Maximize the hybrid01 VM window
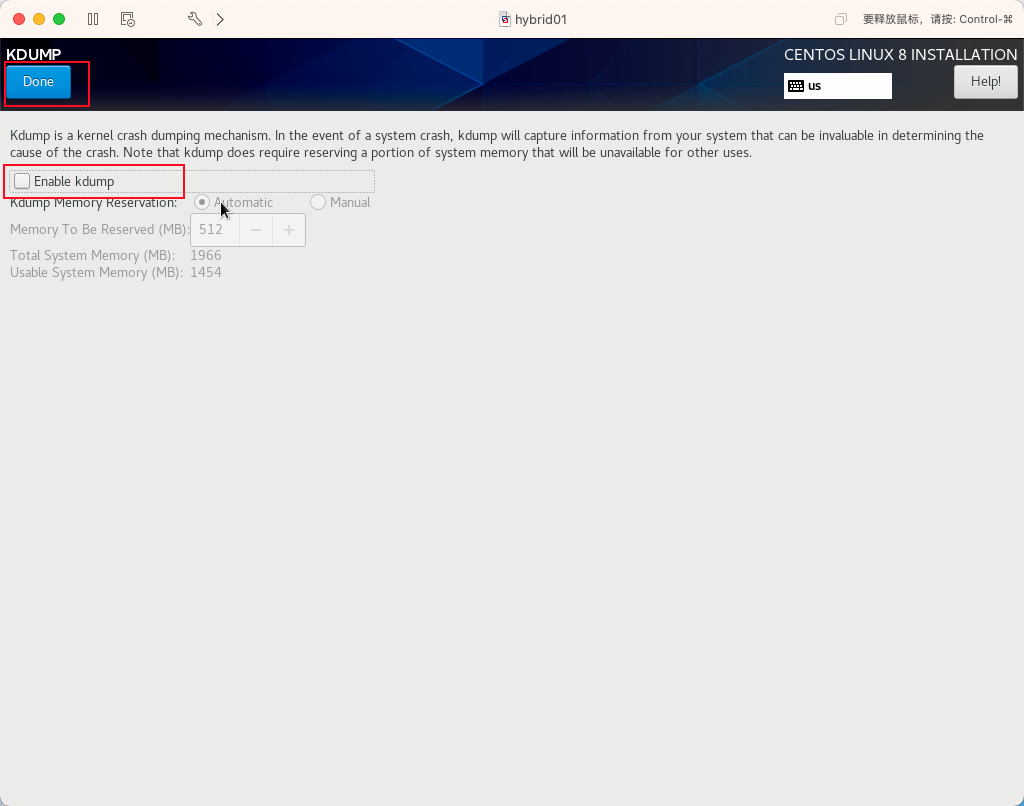The width and height of the screenshot is (1024, 806). 59,19
